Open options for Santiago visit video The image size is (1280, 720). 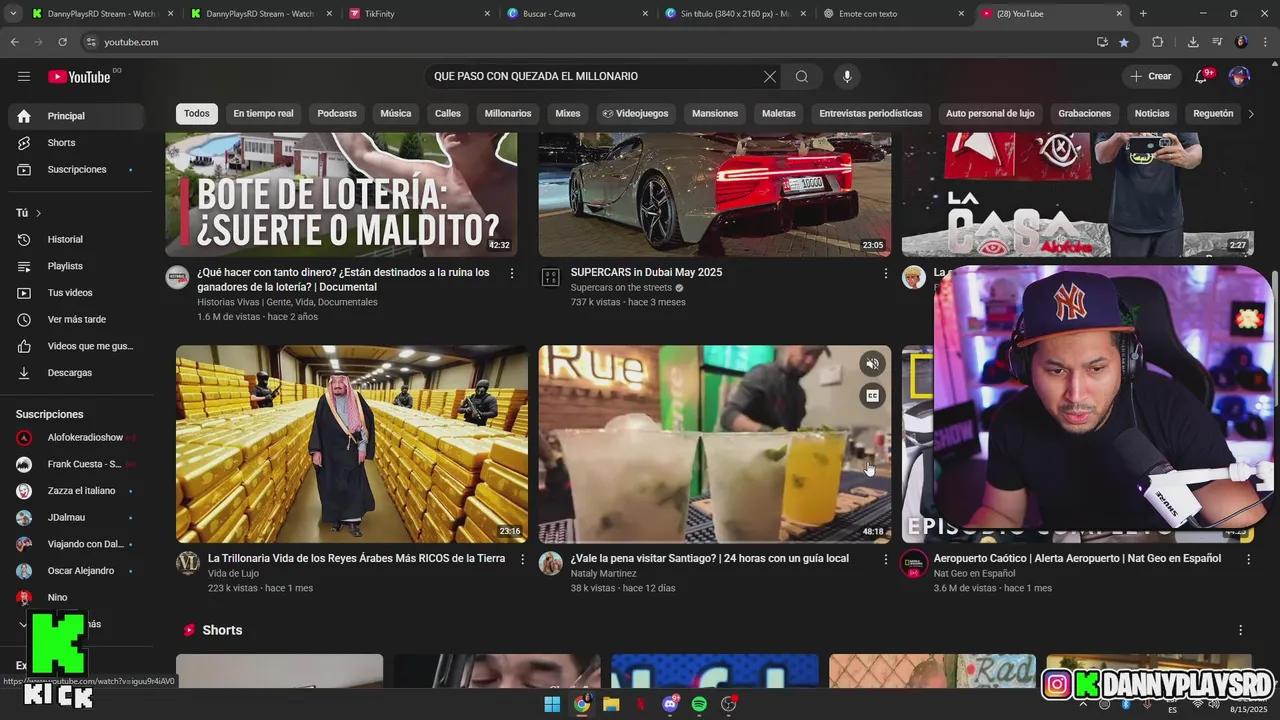pyautogui.click(x=885, y=559)
